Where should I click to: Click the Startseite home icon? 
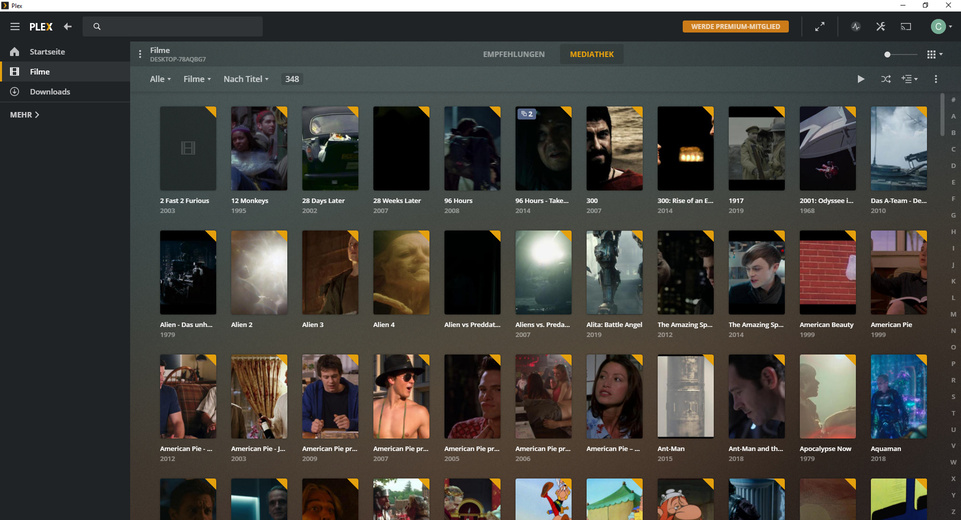click(x=15, y=52)
